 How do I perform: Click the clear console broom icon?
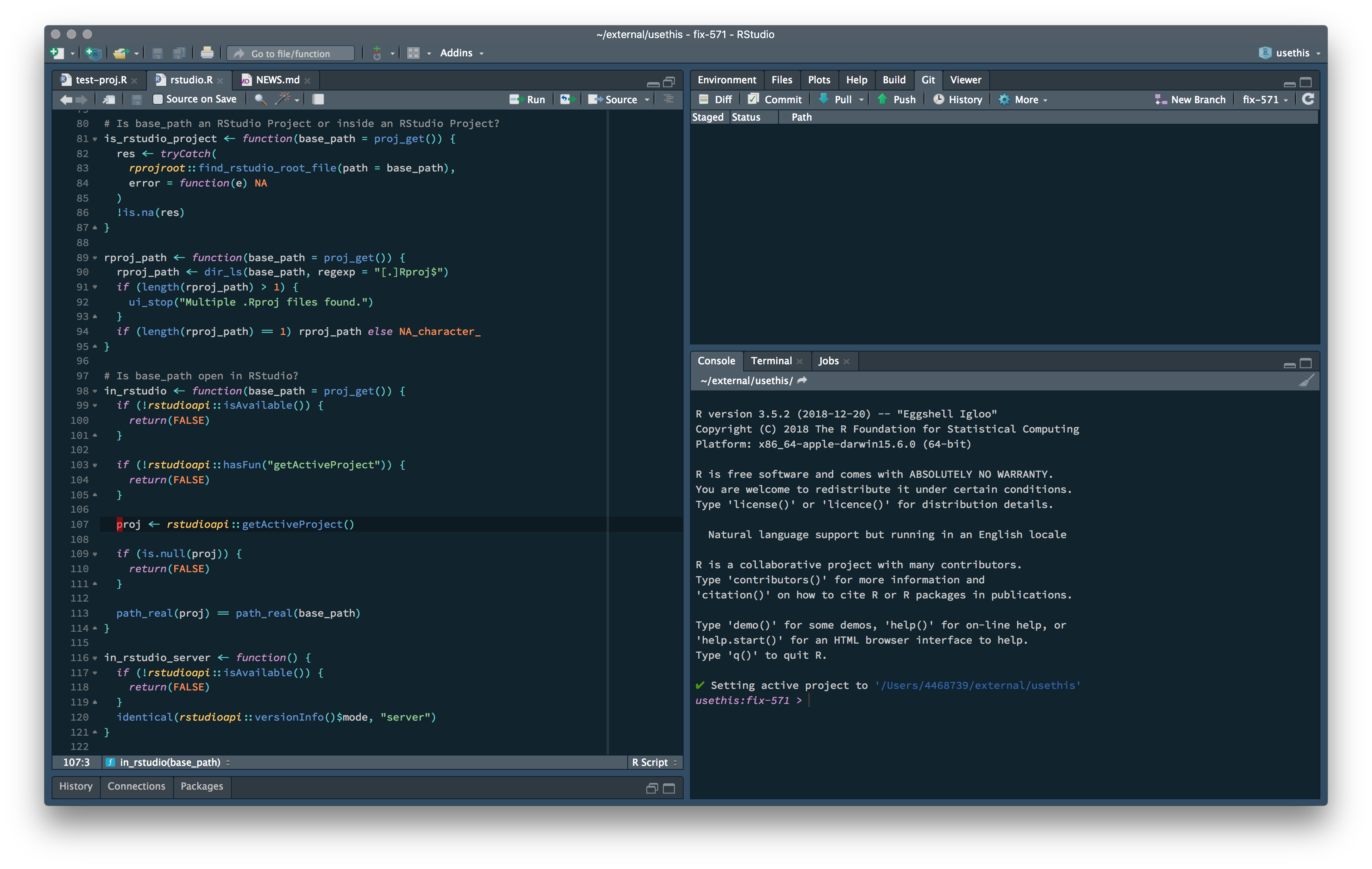pyautogui.click(x=1306, y=381)
